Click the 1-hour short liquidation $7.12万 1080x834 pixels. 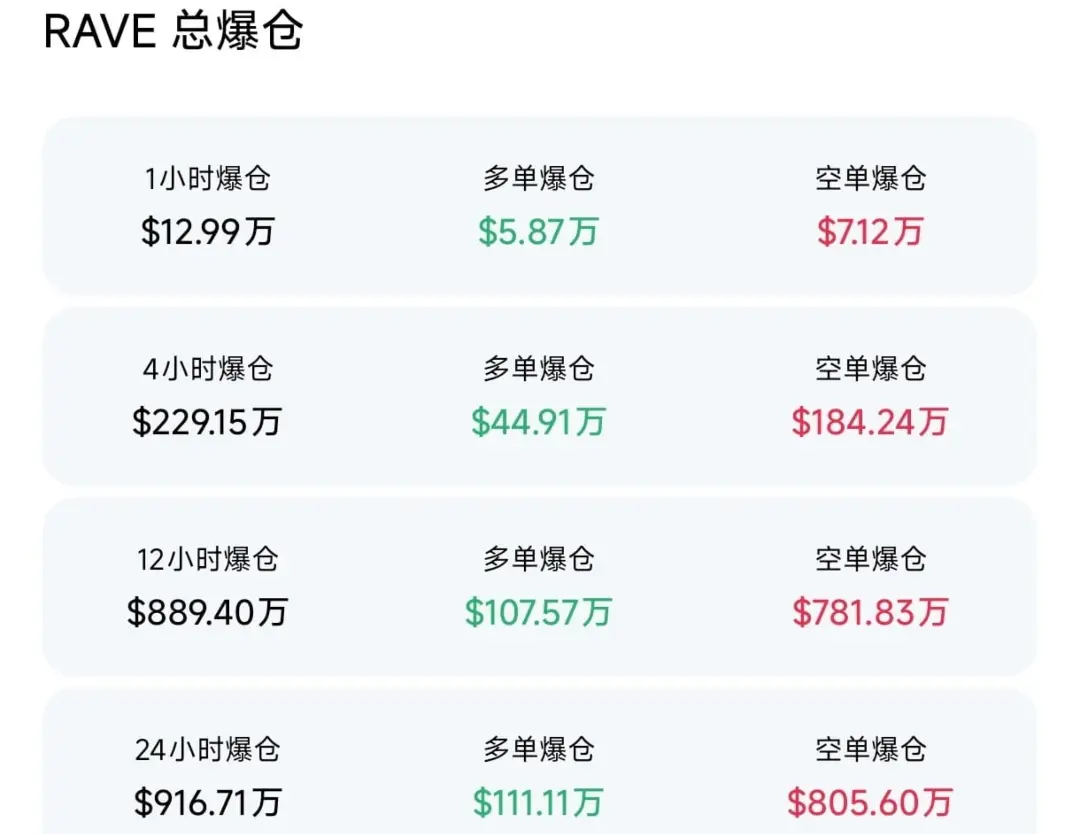(x=870, y=232)
